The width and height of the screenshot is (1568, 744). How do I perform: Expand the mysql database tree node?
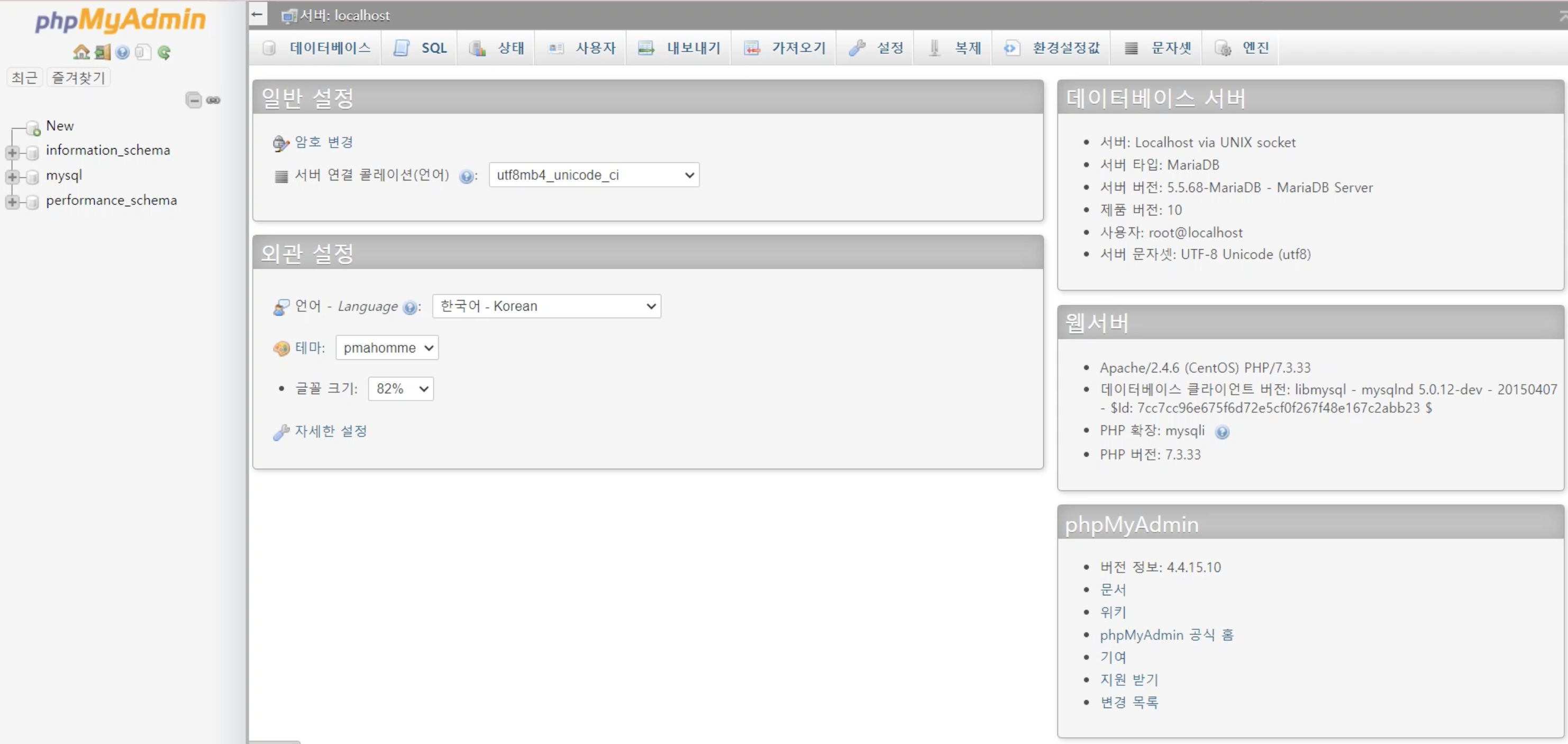pos(12,177)
